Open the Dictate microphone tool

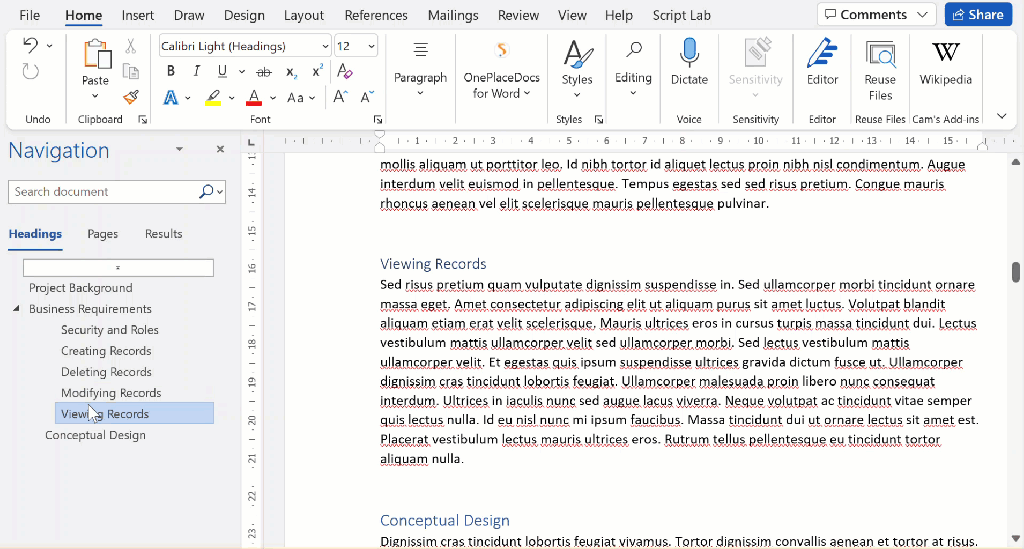tap(689, 60)
